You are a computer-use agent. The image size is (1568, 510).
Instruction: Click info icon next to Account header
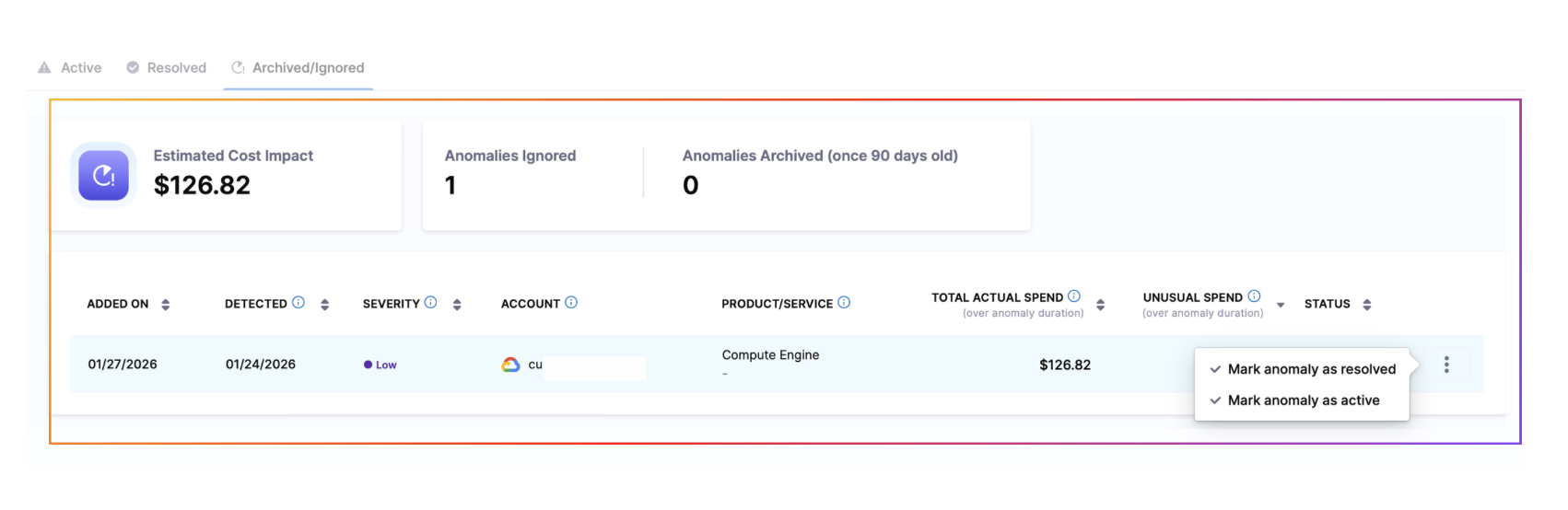pos(571,303)
